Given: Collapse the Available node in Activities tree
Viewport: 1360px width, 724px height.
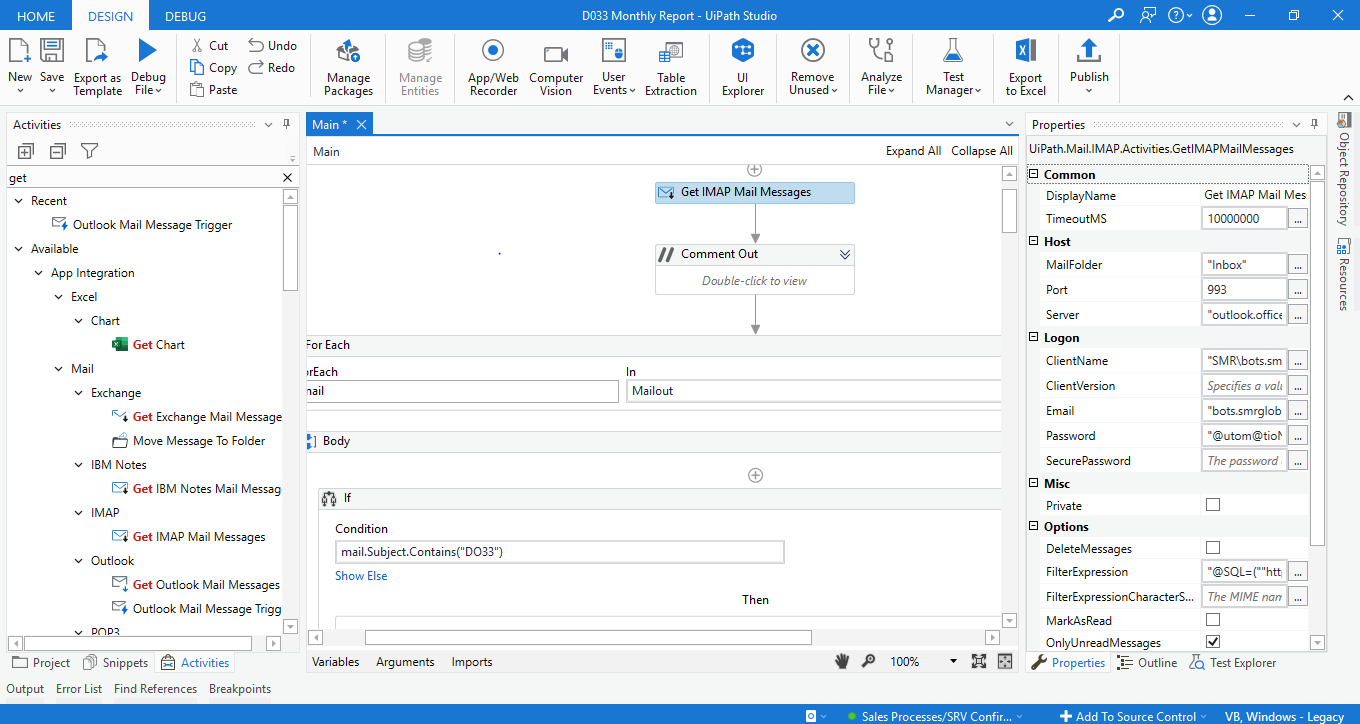Looking at the screenshot, I should coord(18,249).
